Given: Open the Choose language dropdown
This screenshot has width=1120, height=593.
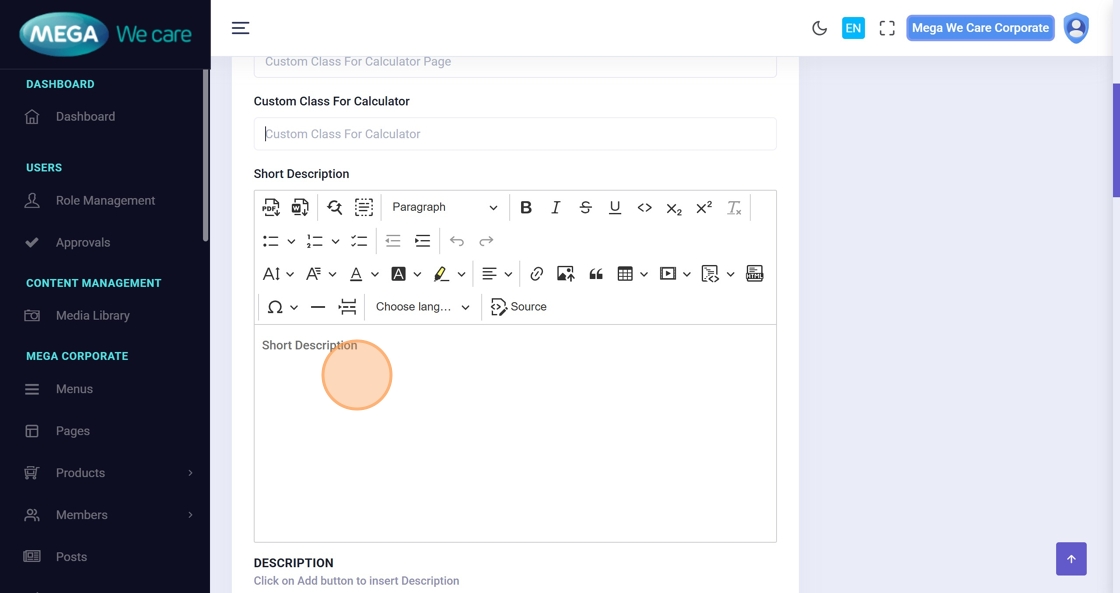Looking at the screenshot, I should click(x=422, y=307).
